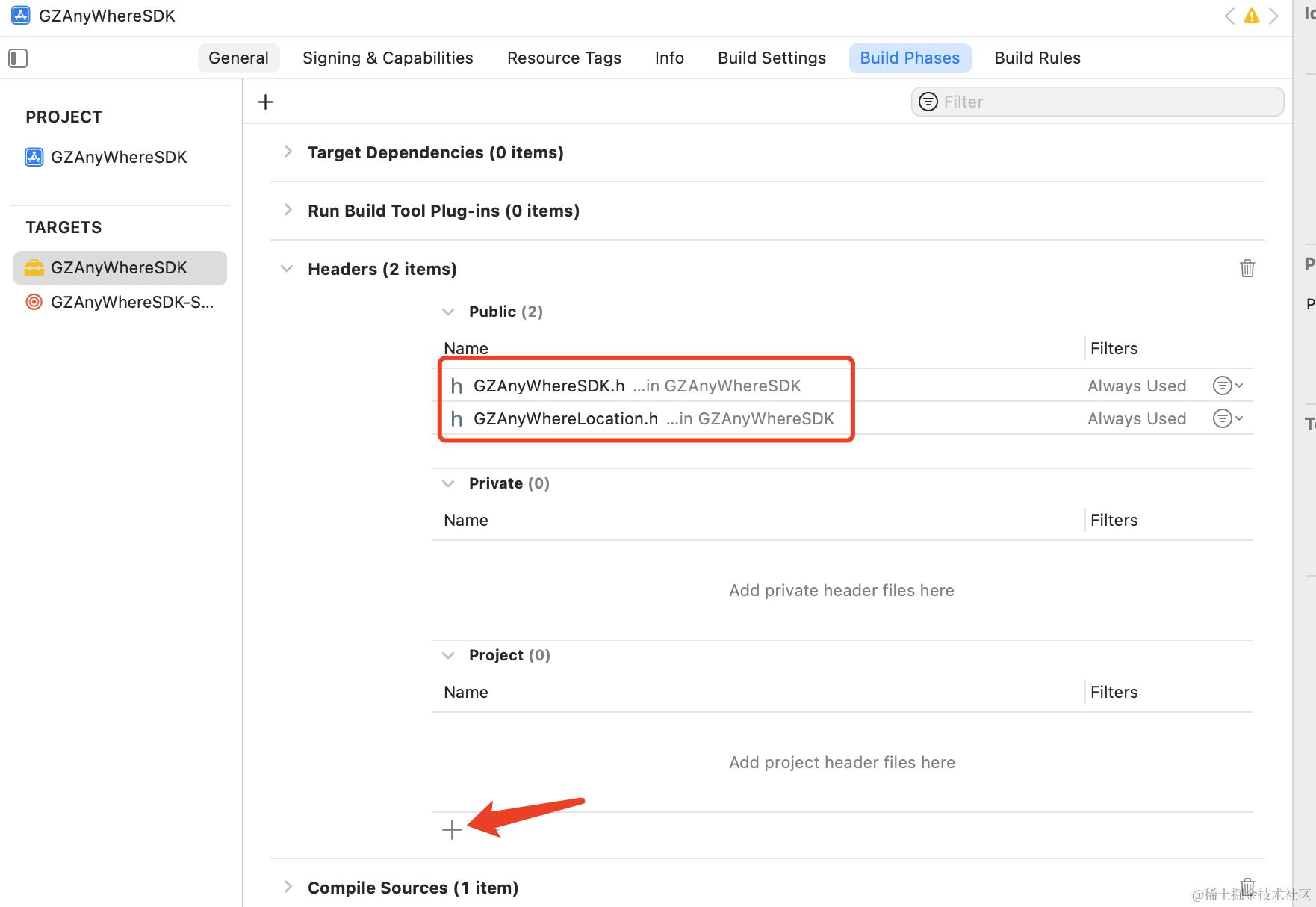
Task: Click the Public section Name column header
Action: (x=466, y=348)
